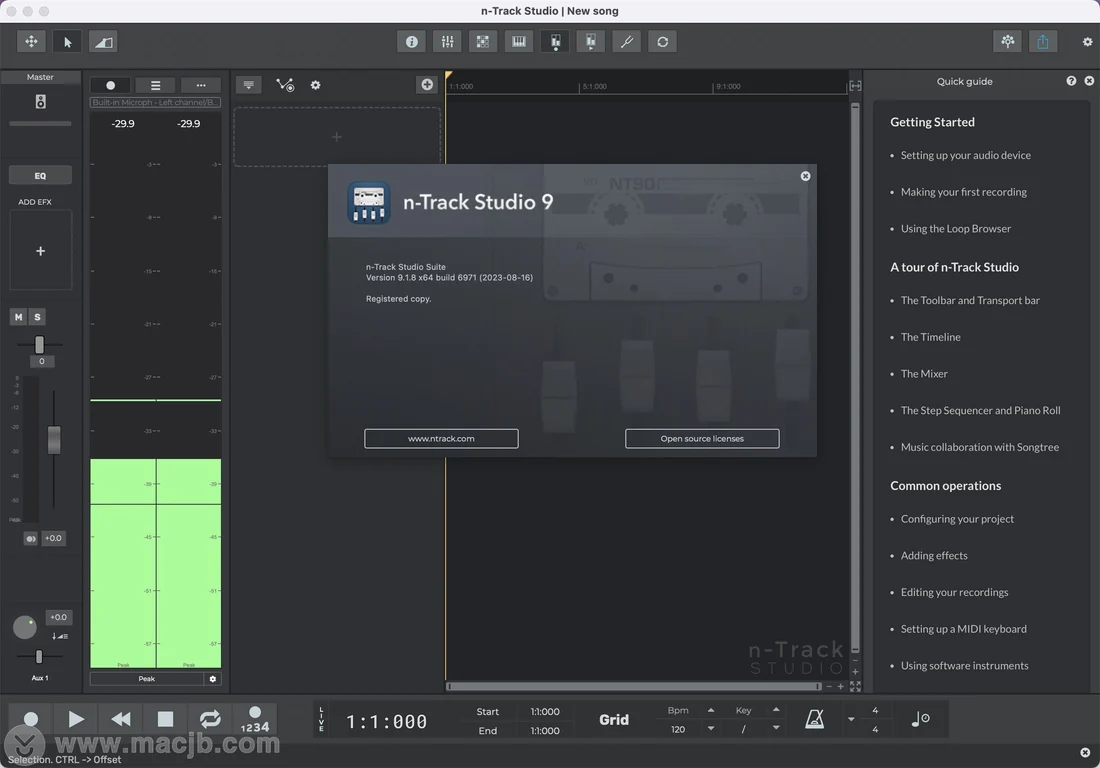Open the Peak meter mode selector
Screen dimensions: 1100x768
tap(147, 679)
